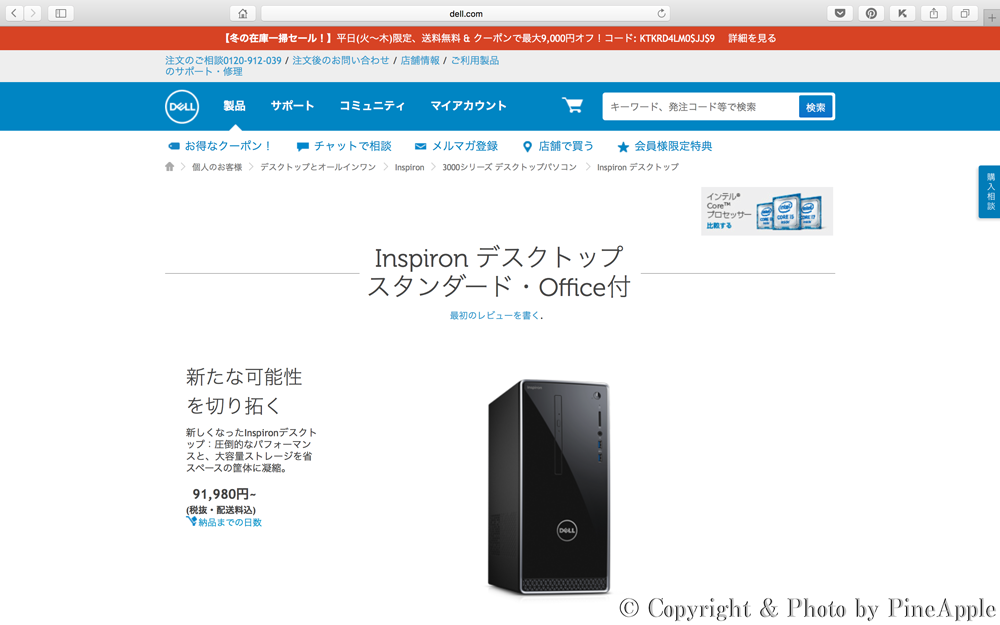Open the Pocket extension icon

840,13
